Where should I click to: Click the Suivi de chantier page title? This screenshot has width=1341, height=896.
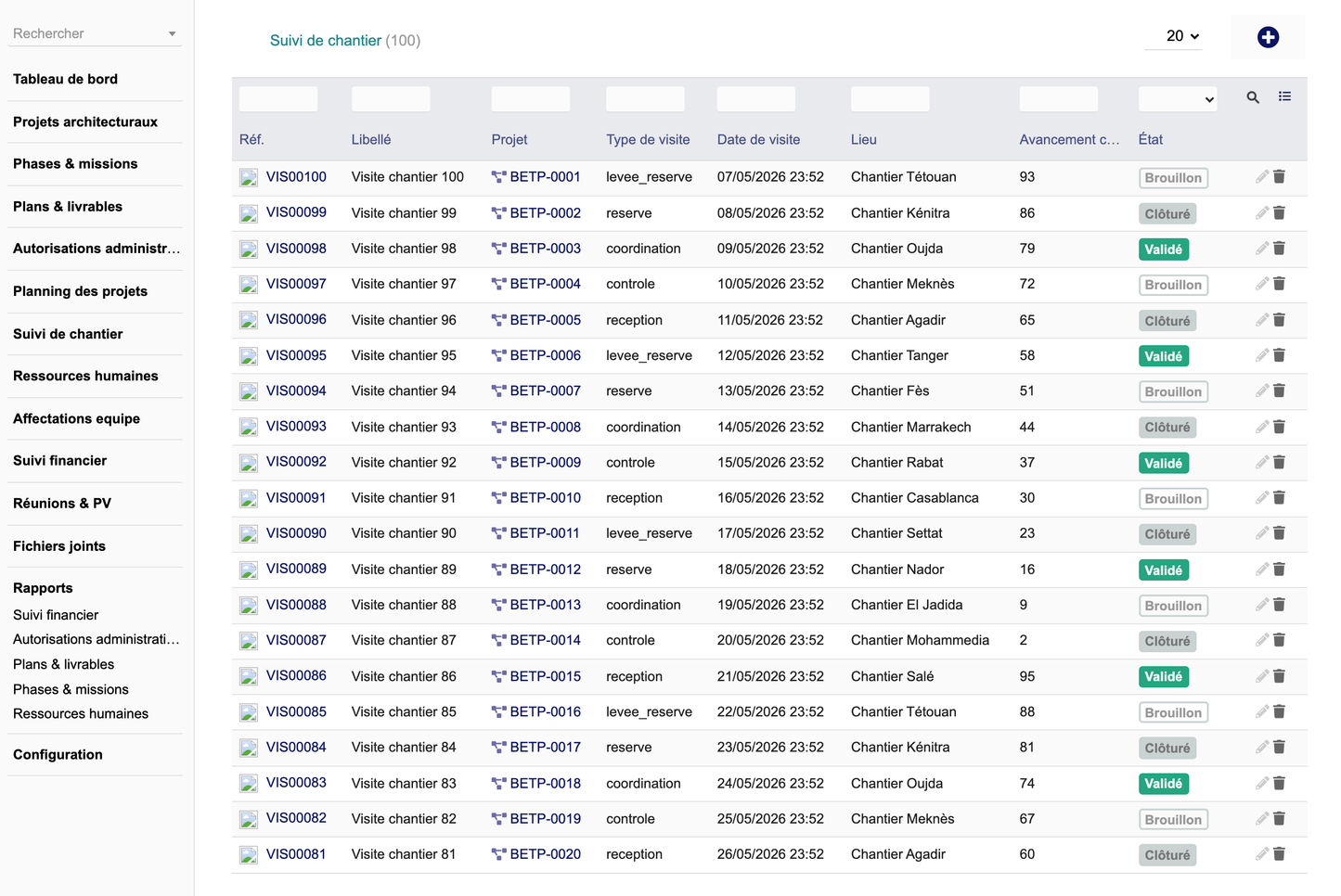326,41
